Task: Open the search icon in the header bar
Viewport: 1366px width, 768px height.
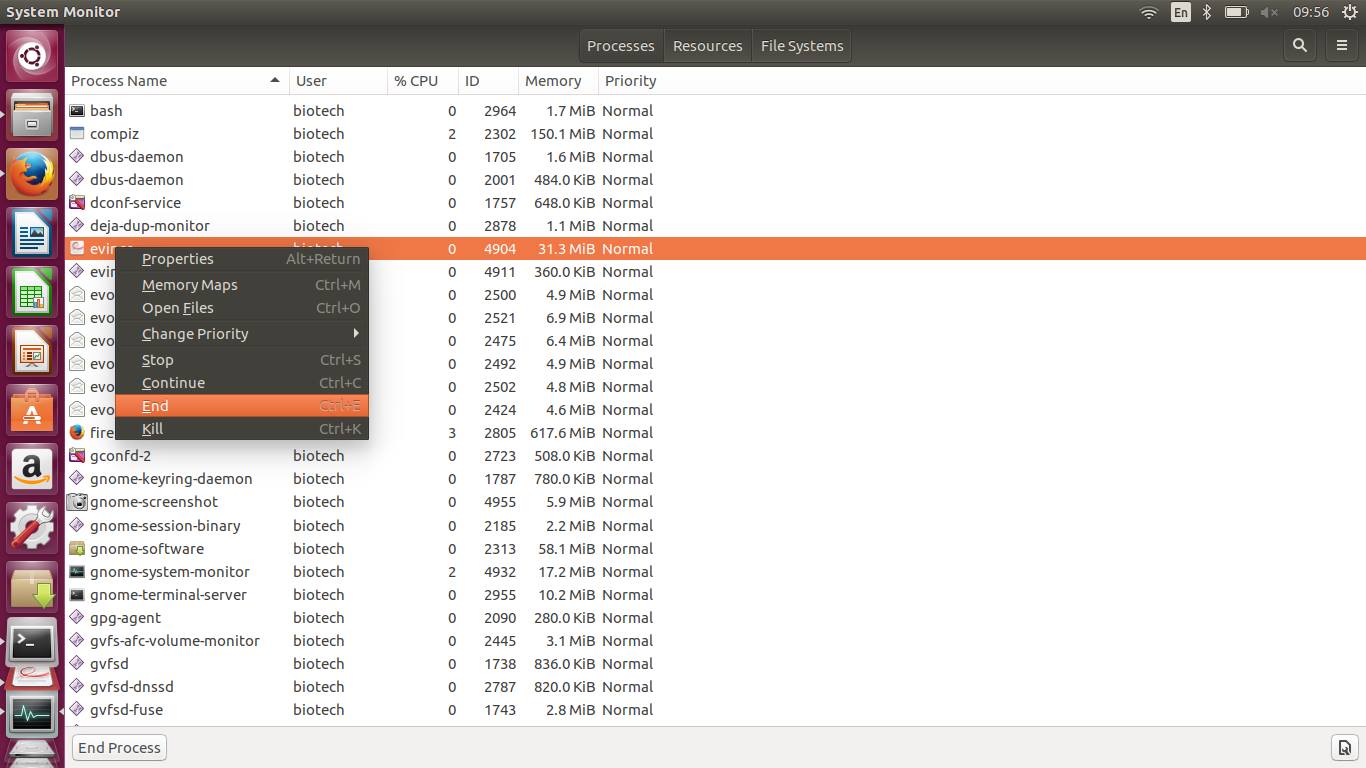Action: pyautogui.click(x=1300, y=45)
